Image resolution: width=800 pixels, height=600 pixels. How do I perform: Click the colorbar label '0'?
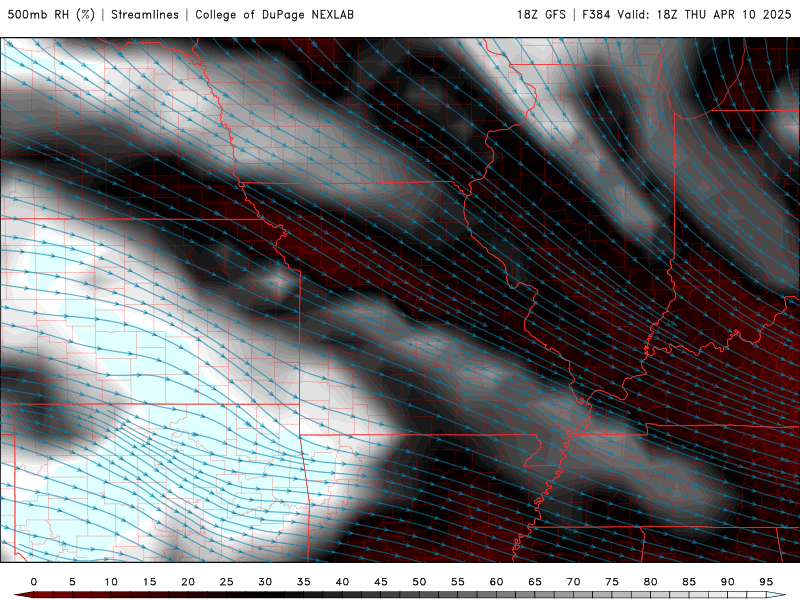[x=34, y=582]
